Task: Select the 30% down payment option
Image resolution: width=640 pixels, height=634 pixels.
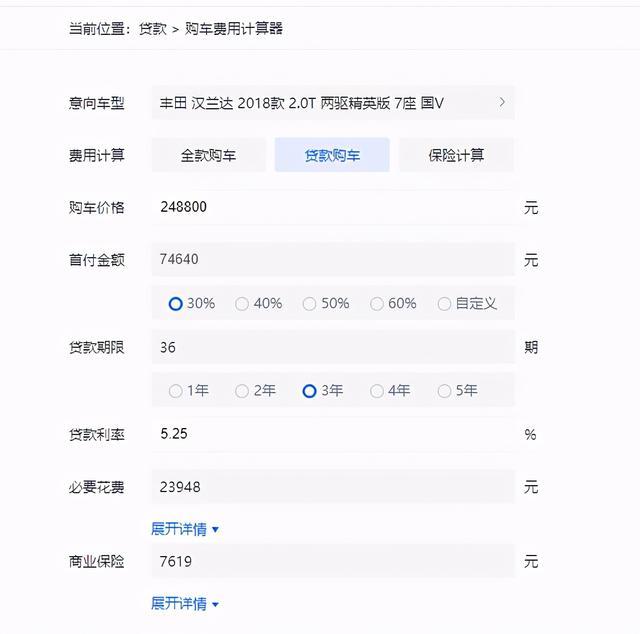Action: (x=191, y=304)
